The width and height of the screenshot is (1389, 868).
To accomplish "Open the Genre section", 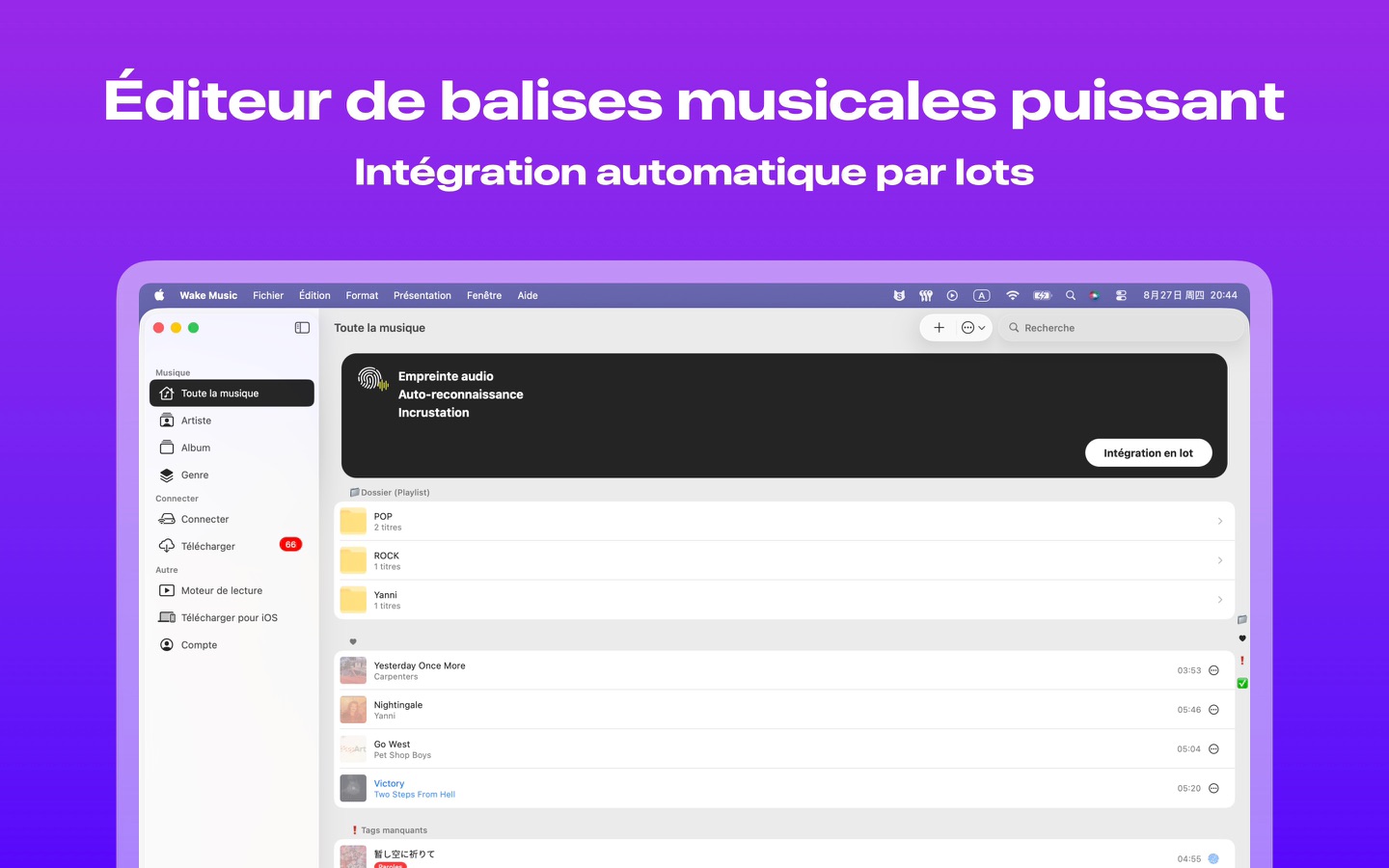I will tap(231, 475).
